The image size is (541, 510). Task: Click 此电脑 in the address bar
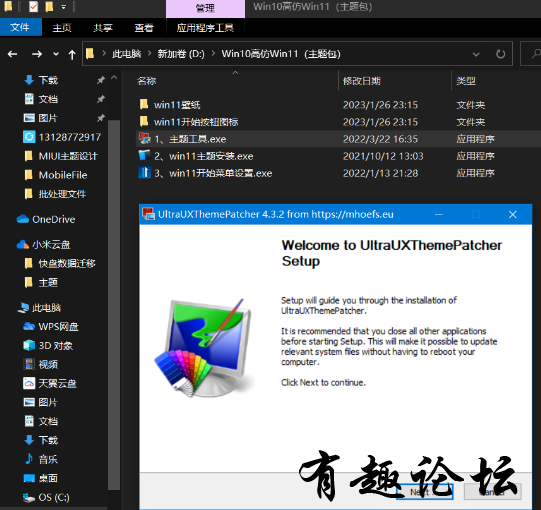(127, 54)
